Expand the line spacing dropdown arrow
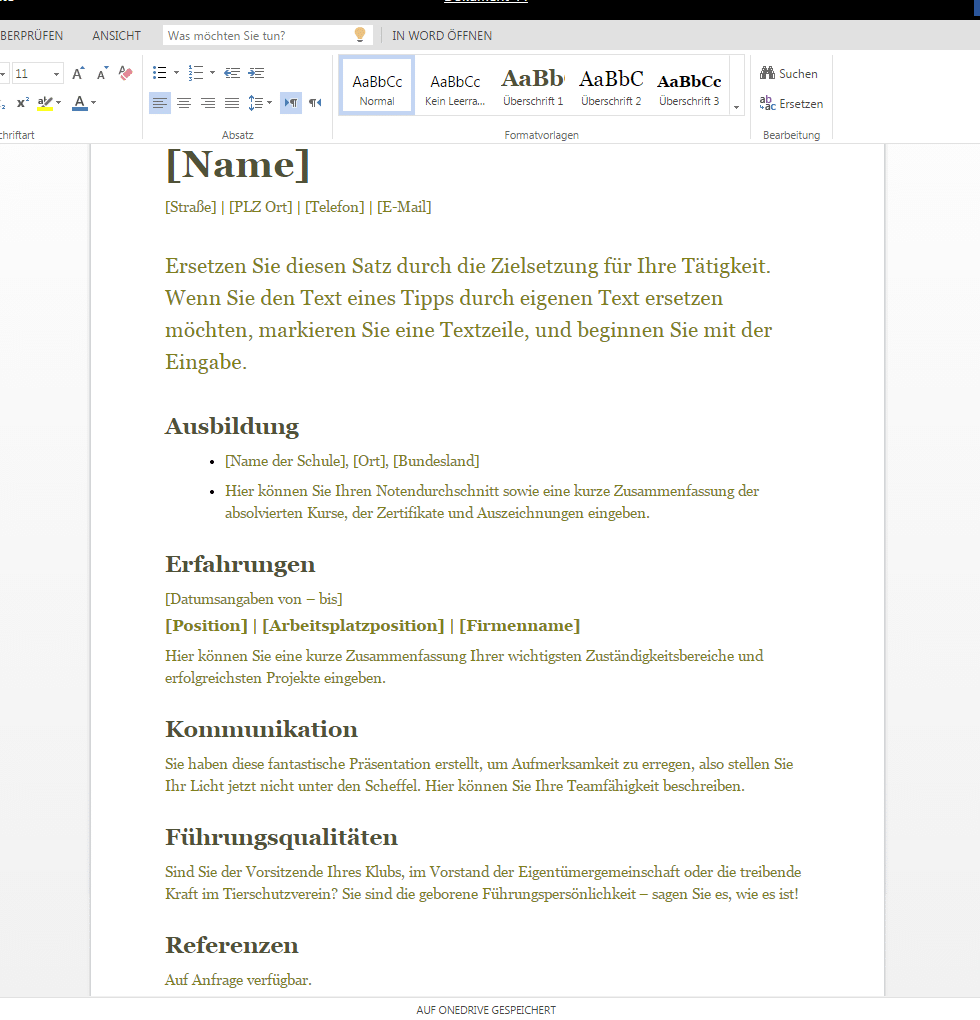 coord(269,103)
